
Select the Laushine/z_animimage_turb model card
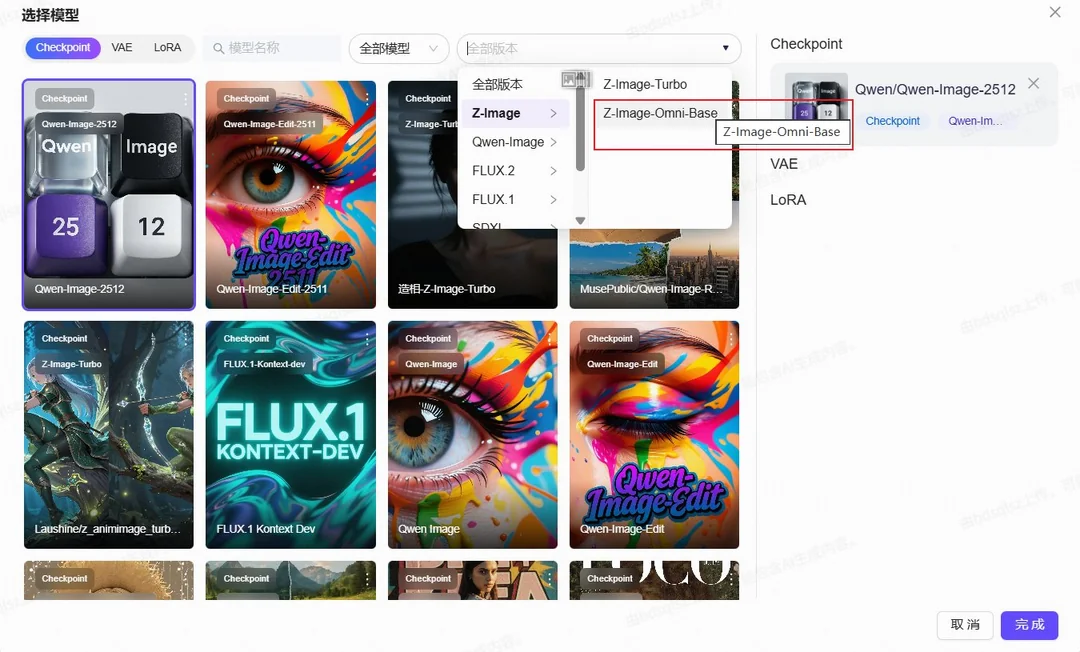109,434
